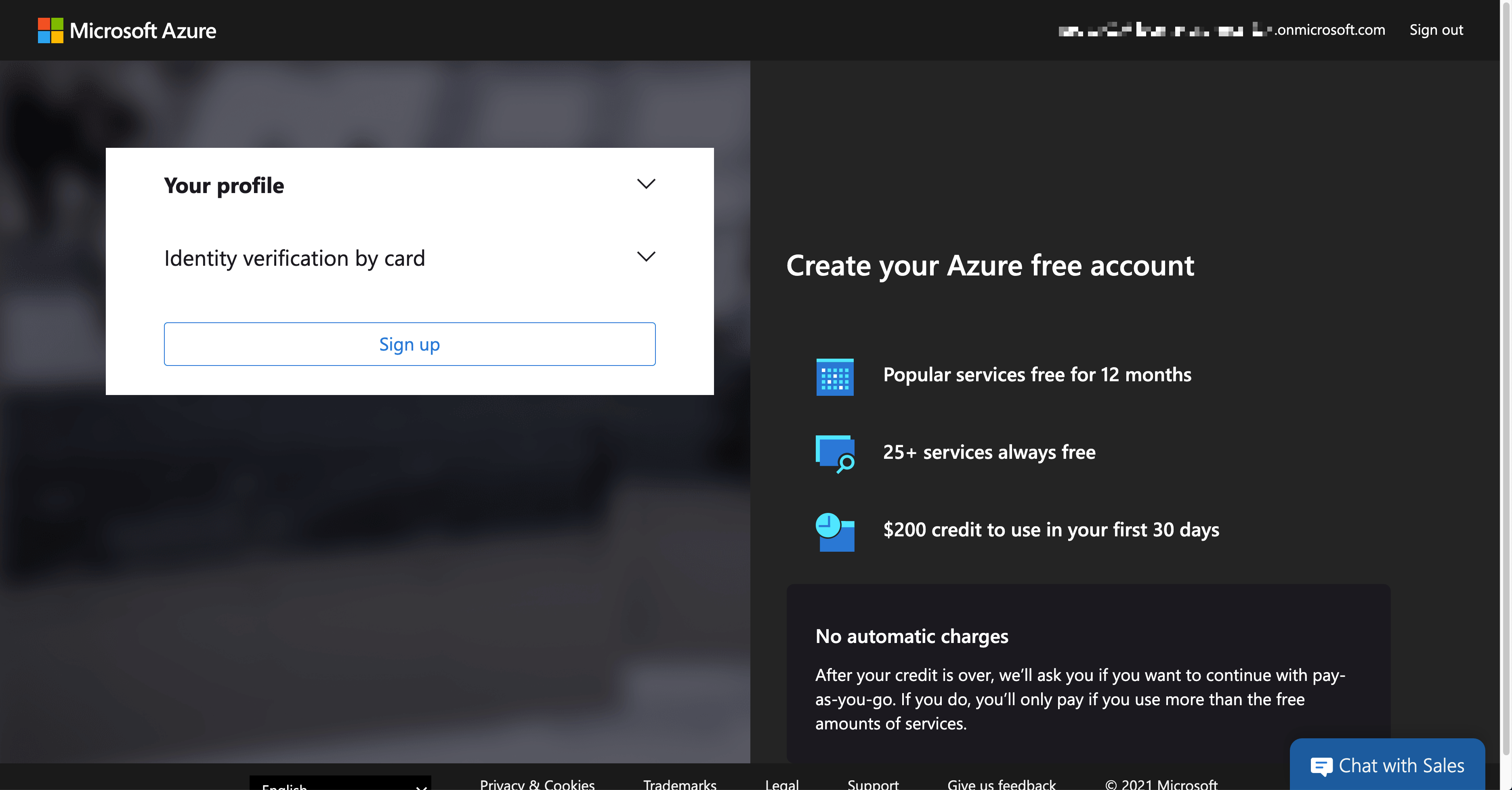Click the chat bubble icon
The height and width of the screenshot is (790, 1512).
[1321, 767]
